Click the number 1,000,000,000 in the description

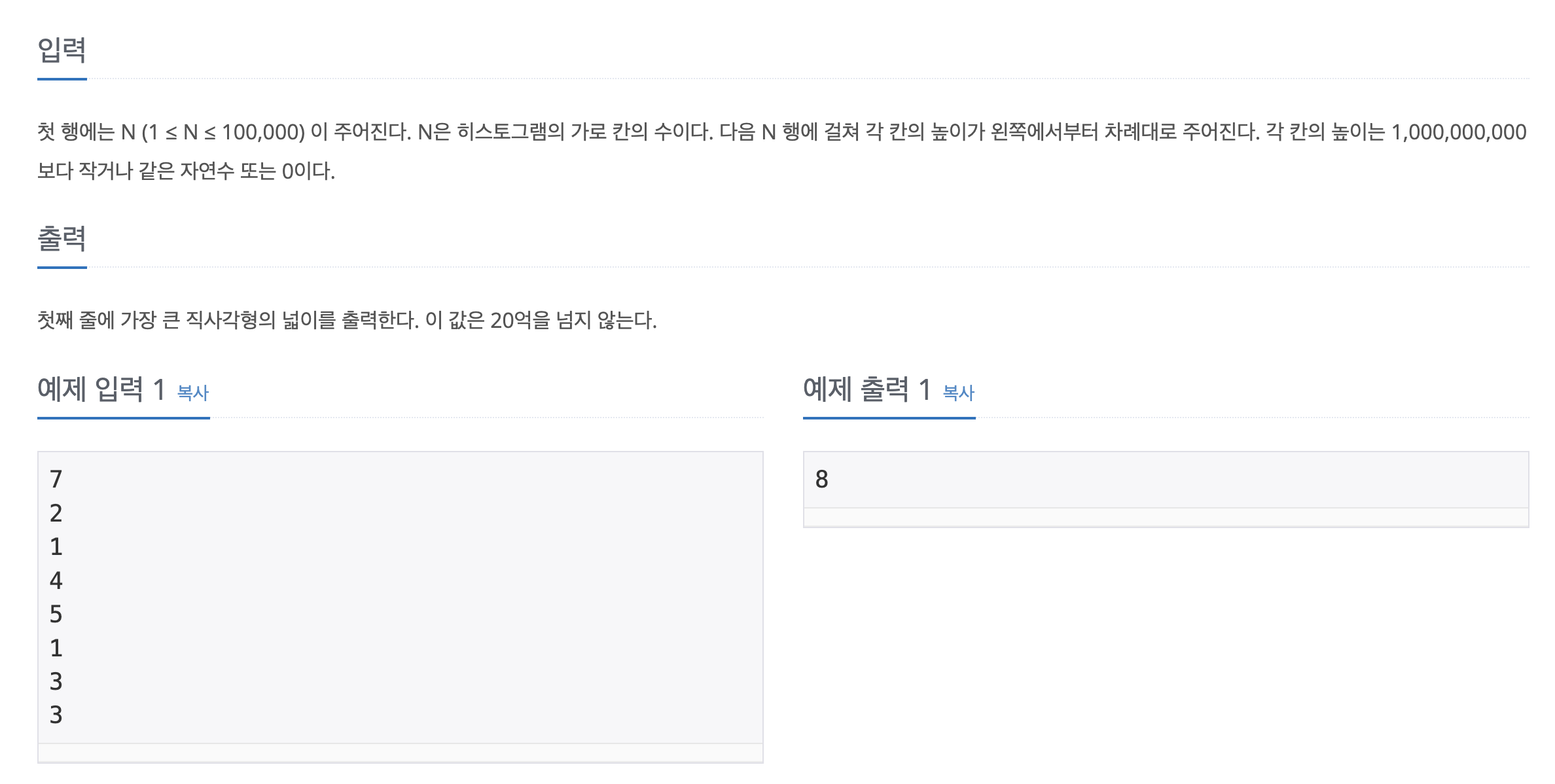click(x=1459, y=132)
